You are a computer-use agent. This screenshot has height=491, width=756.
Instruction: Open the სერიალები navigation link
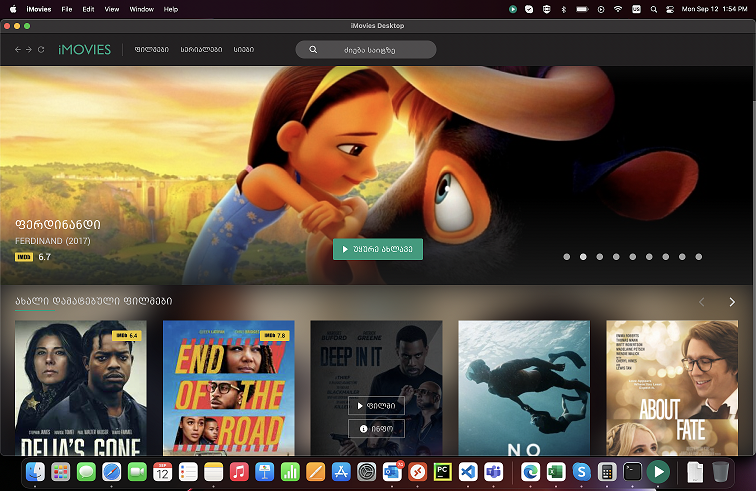201,50
